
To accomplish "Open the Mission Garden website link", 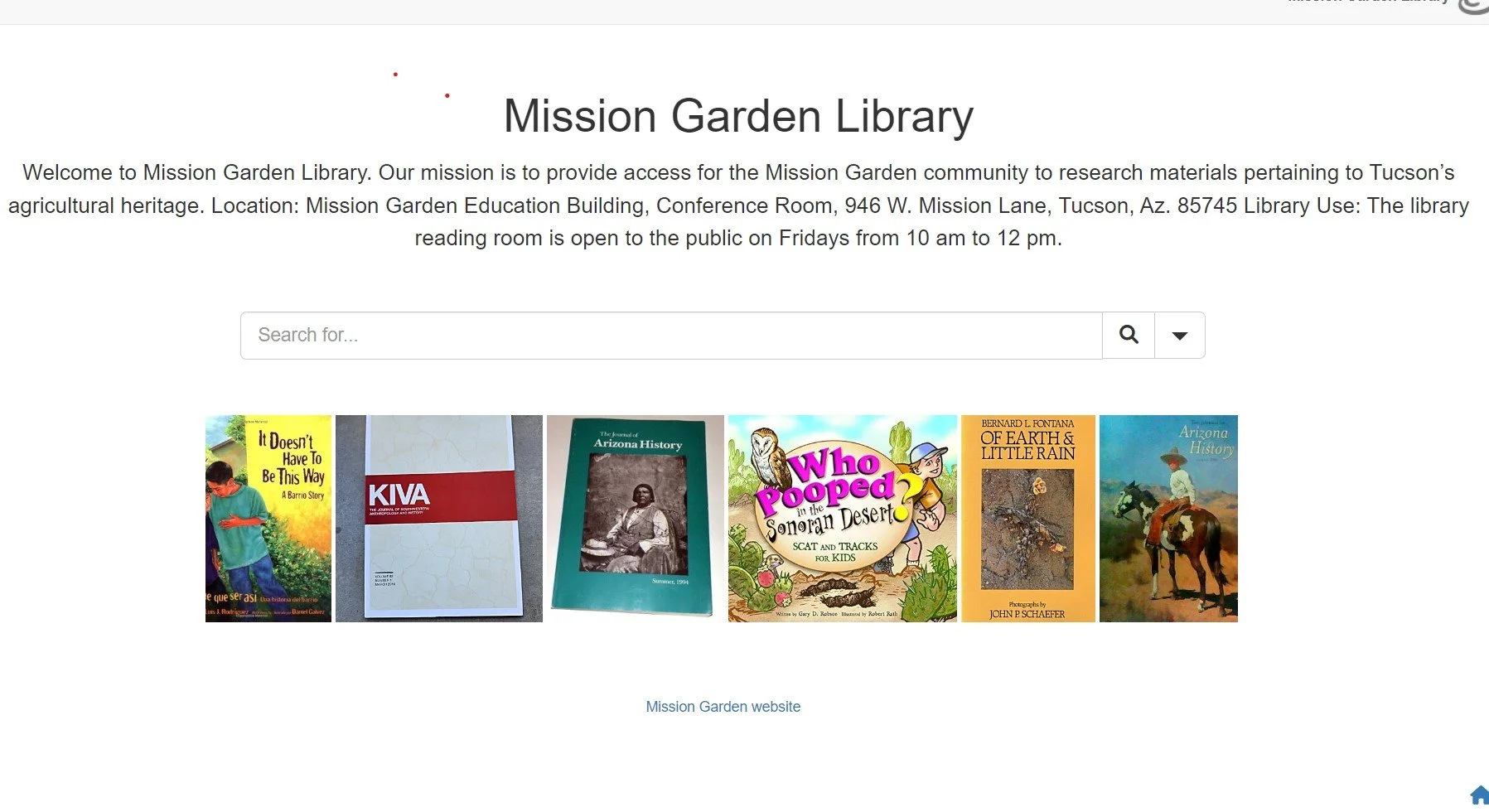I will pyautogui.click(x=723, y=707).
